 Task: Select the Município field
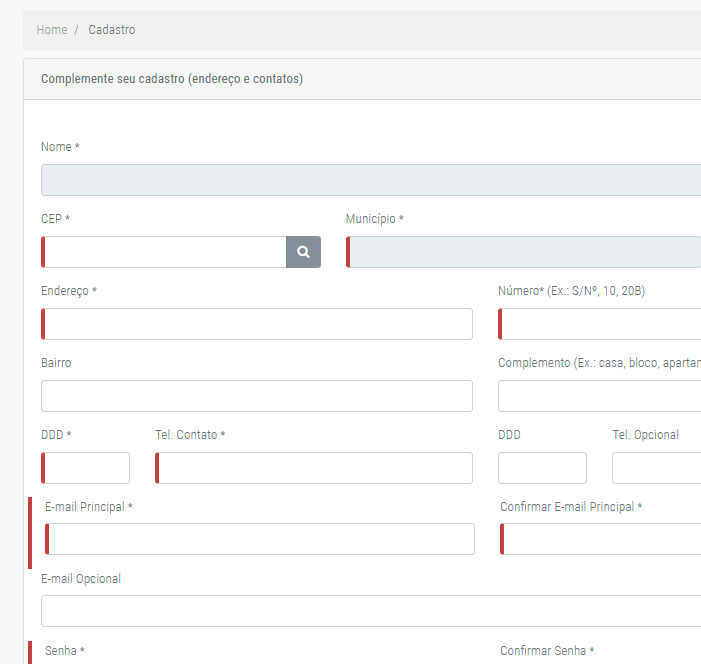coord(524,252)
